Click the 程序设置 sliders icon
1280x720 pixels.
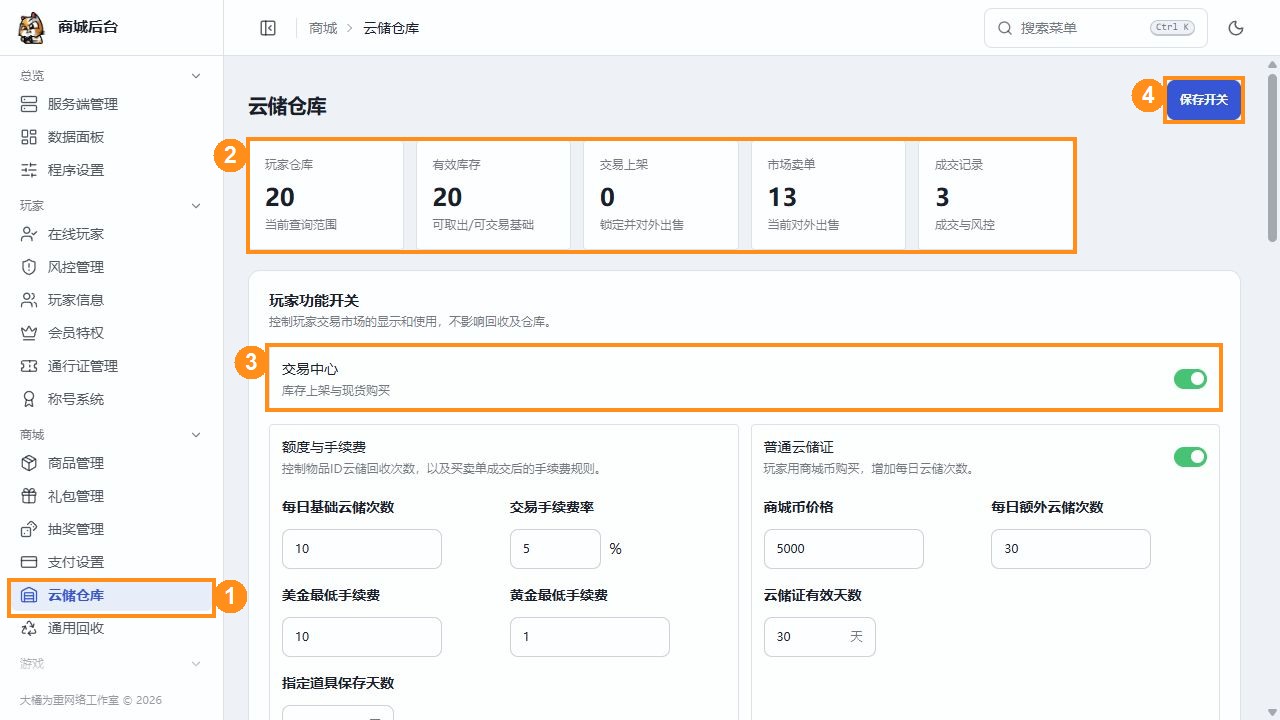click(x=29, y=170)
